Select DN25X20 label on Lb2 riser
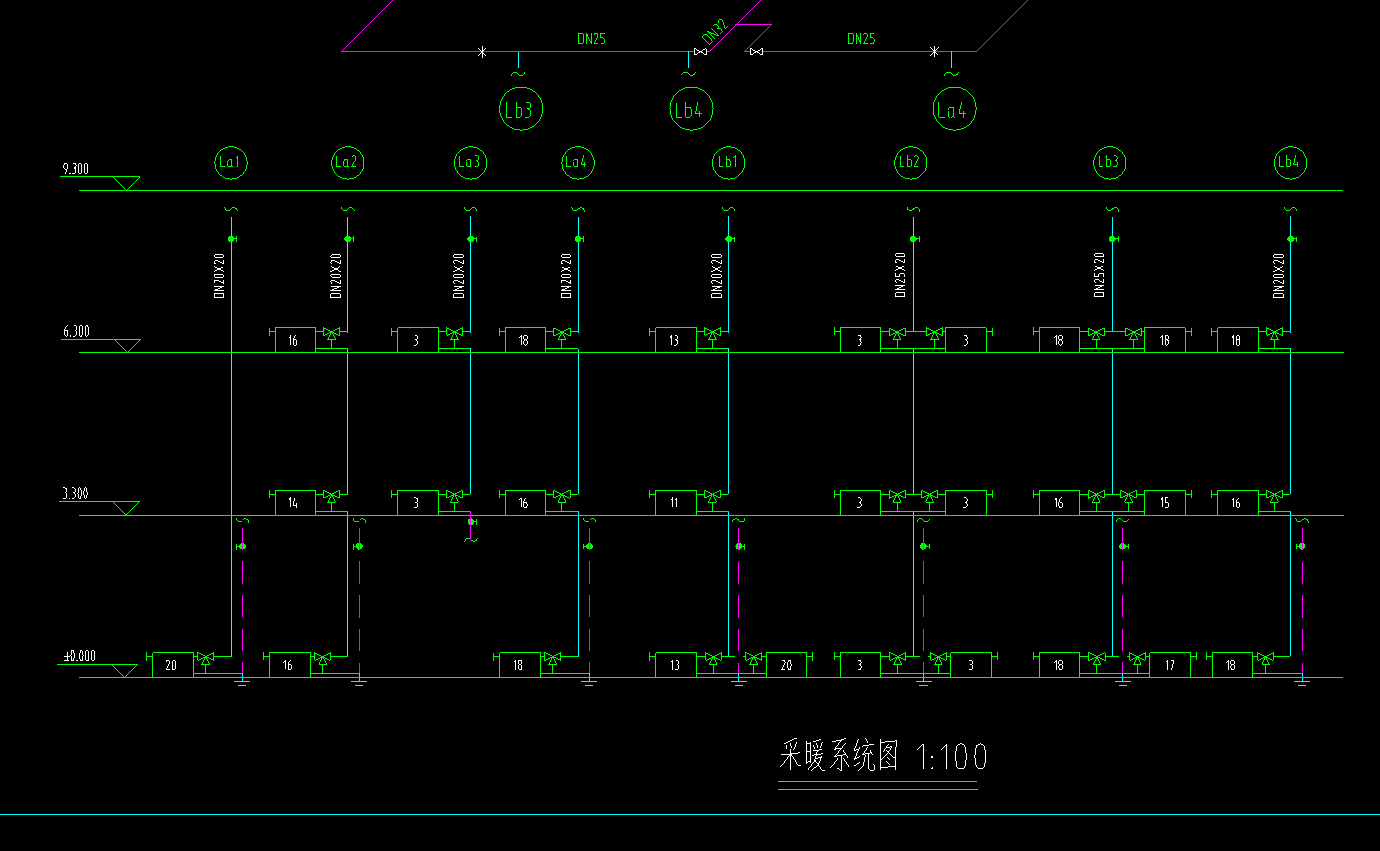The width and height of the screenshot is (1380, 851). pos(900,276)
